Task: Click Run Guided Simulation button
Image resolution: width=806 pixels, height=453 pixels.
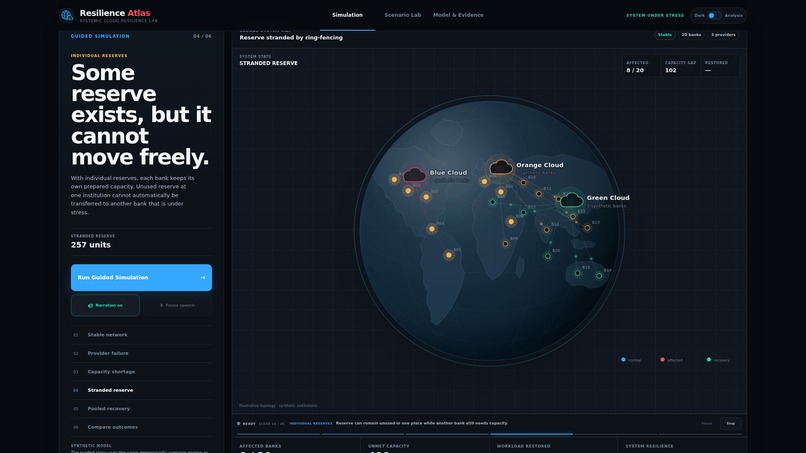Action: (141, 278)
